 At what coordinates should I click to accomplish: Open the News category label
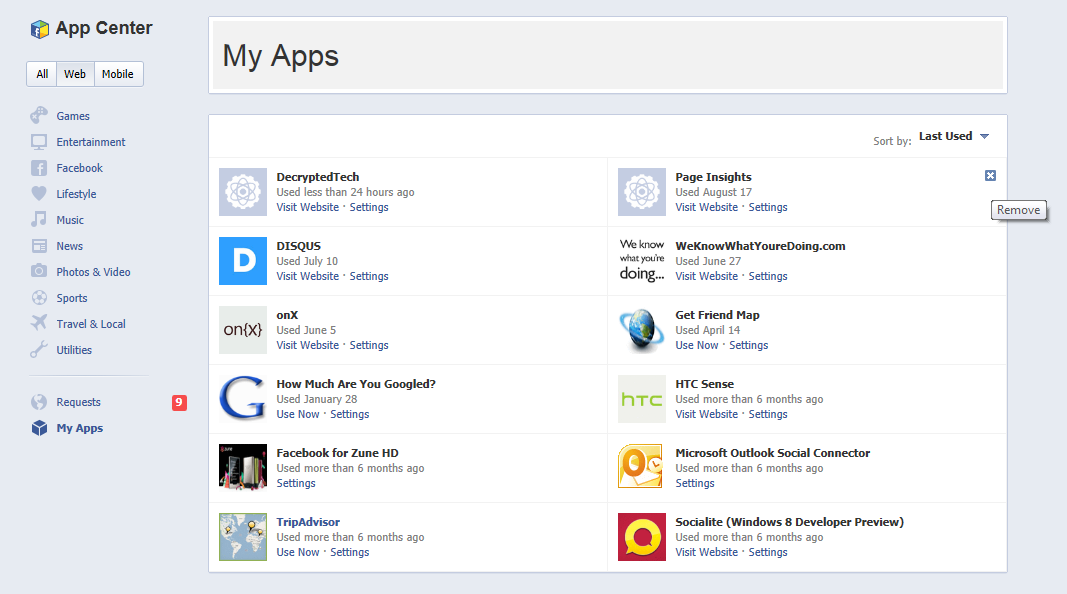[69, 246]
